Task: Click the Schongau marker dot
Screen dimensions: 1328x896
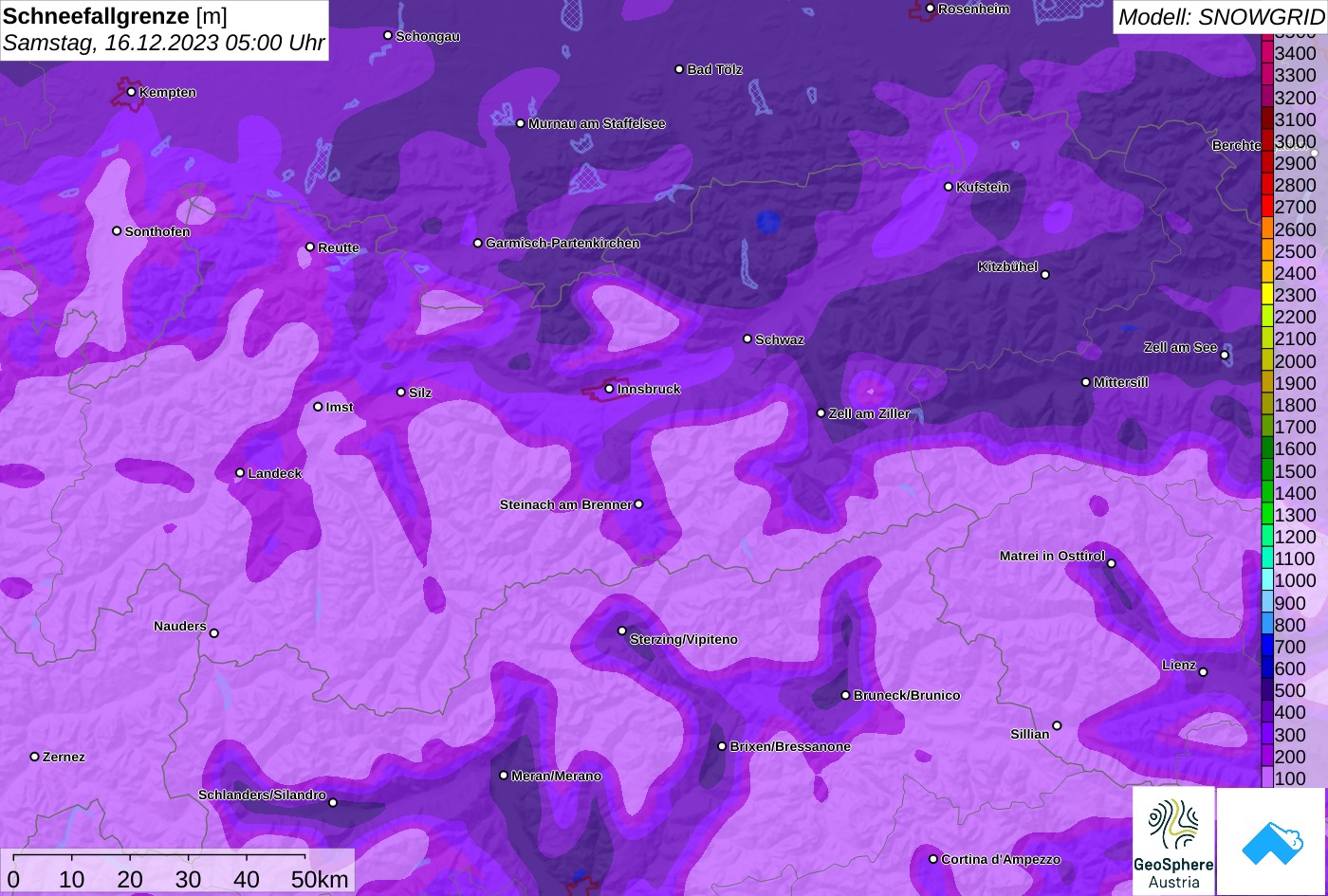Action: [x=387, y=35]
